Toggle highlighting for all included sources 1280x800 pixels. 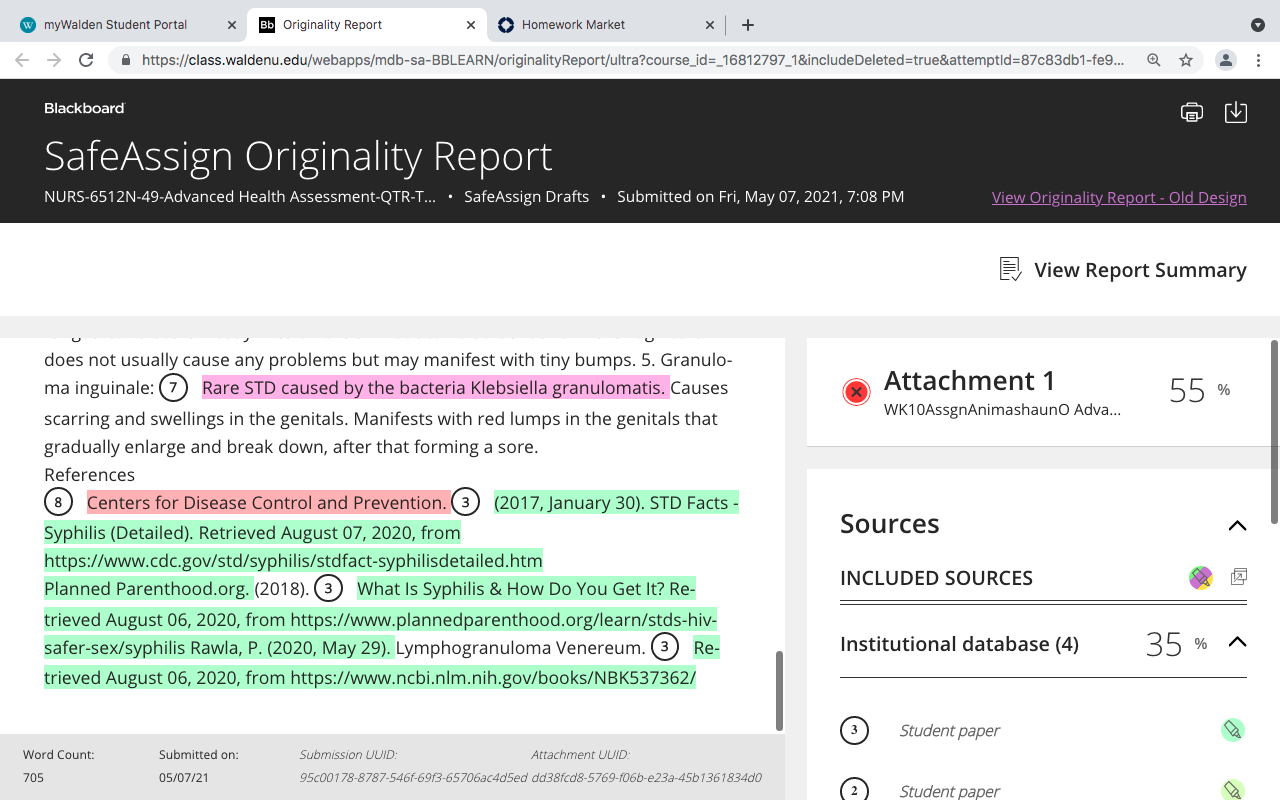(1201, 577)
